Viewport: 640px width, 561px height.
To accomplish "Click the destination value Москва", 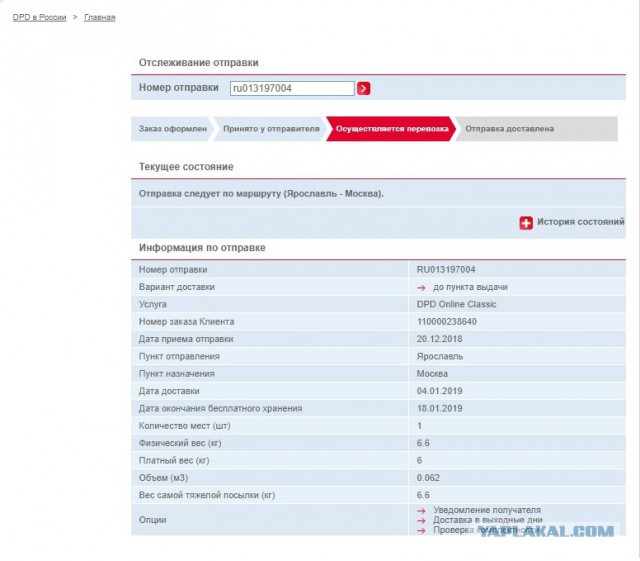I will click(x=432, y=374).
